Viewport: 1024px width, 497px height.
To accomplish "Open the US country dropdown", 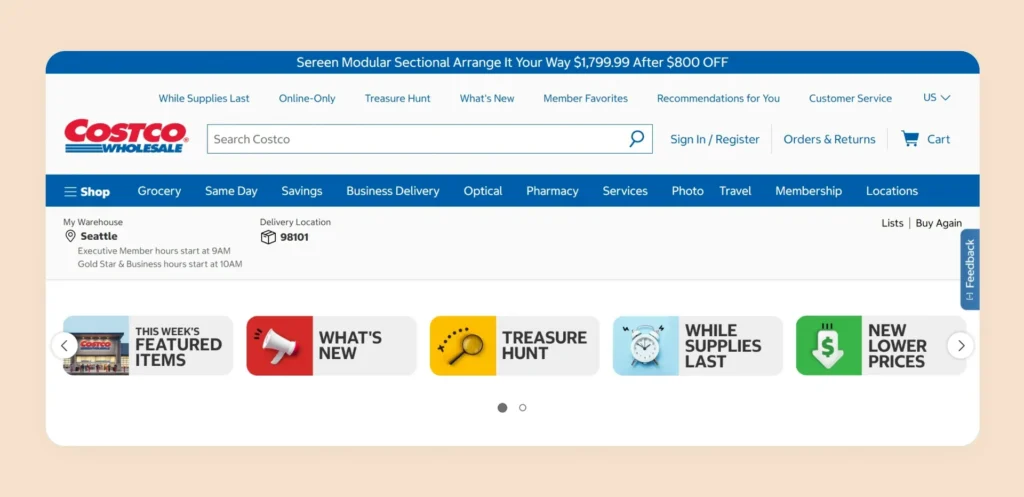I will (x=936, y=97).
